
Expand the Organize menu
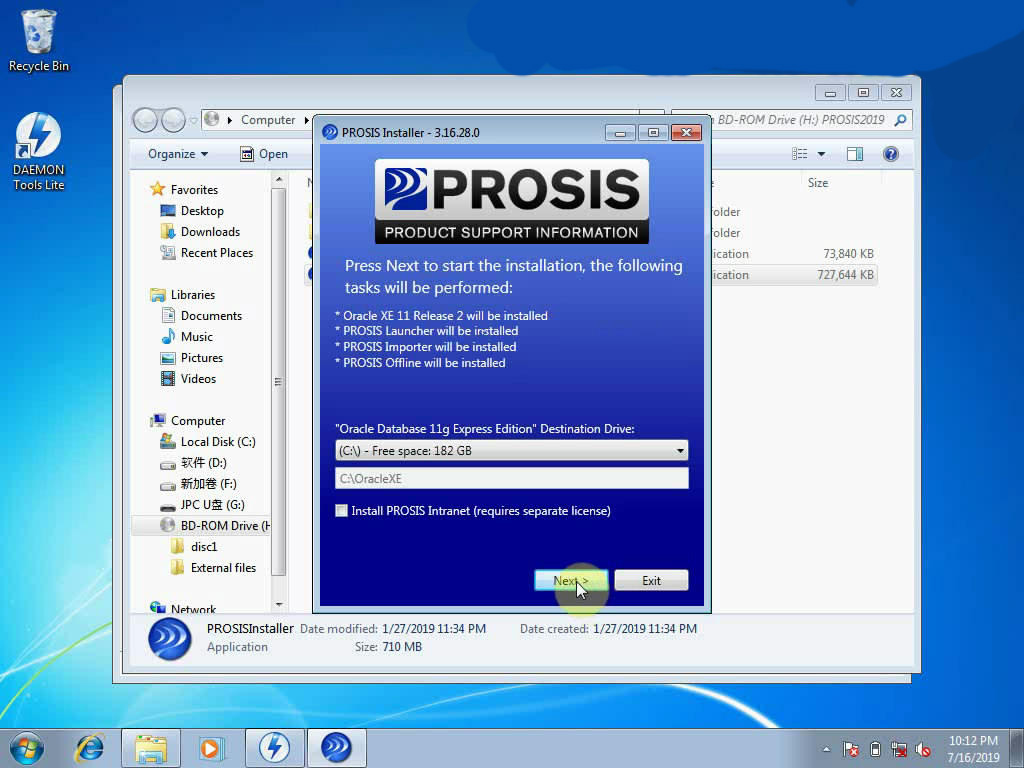click(x=178, y=154)
